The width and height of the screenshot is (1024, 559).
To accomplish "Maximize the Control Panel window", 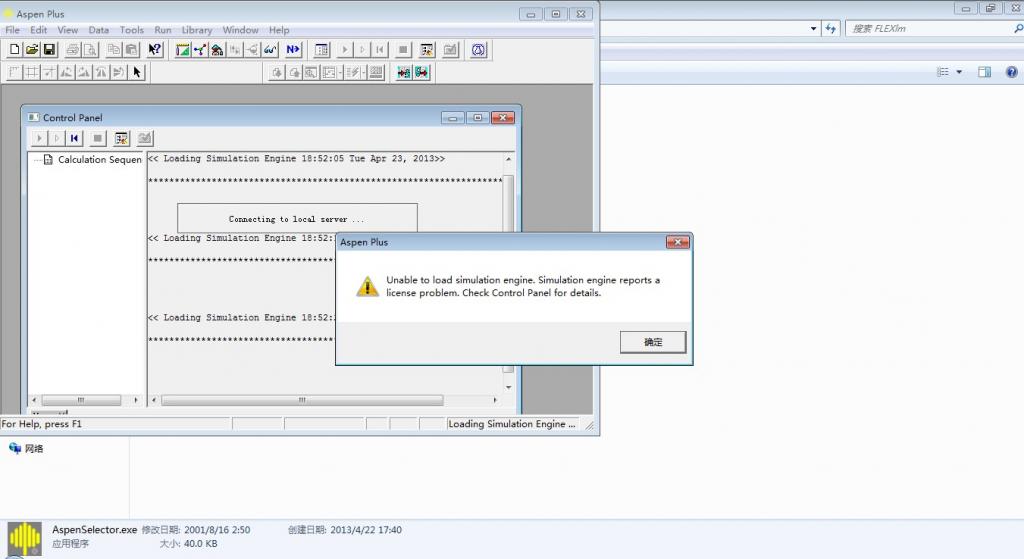I will click(x=477, y=118).
